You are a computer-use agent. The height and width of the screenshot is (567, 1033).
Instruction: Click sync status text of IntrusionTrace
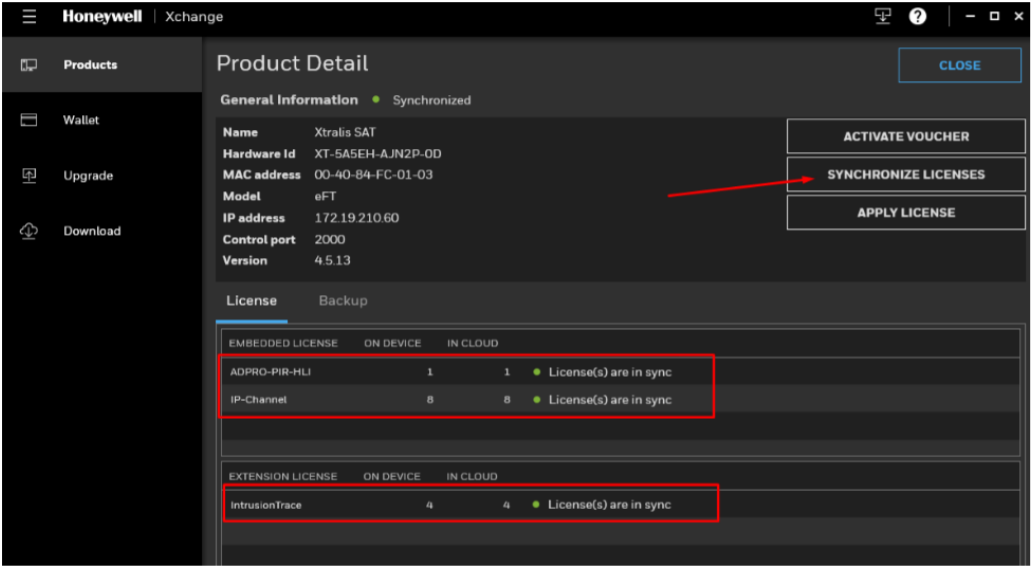[x=609, y=505]
